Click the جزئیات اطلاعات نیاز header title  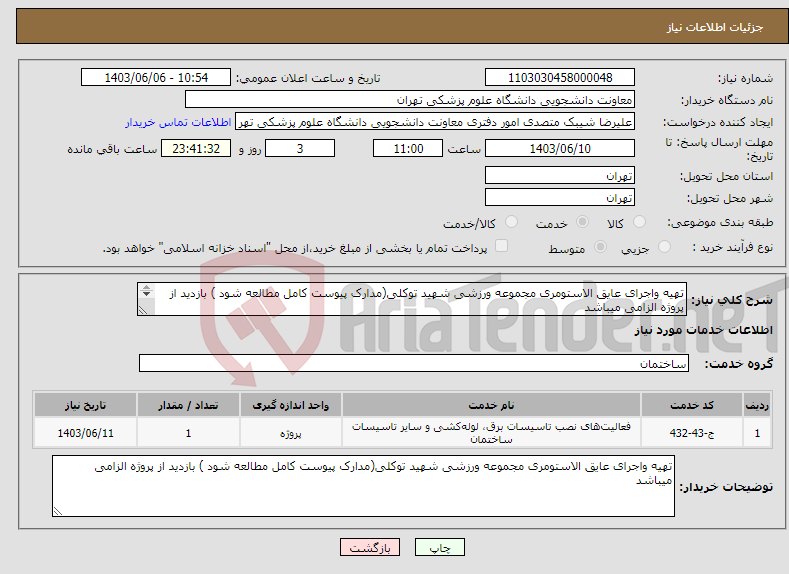(715, 27)
